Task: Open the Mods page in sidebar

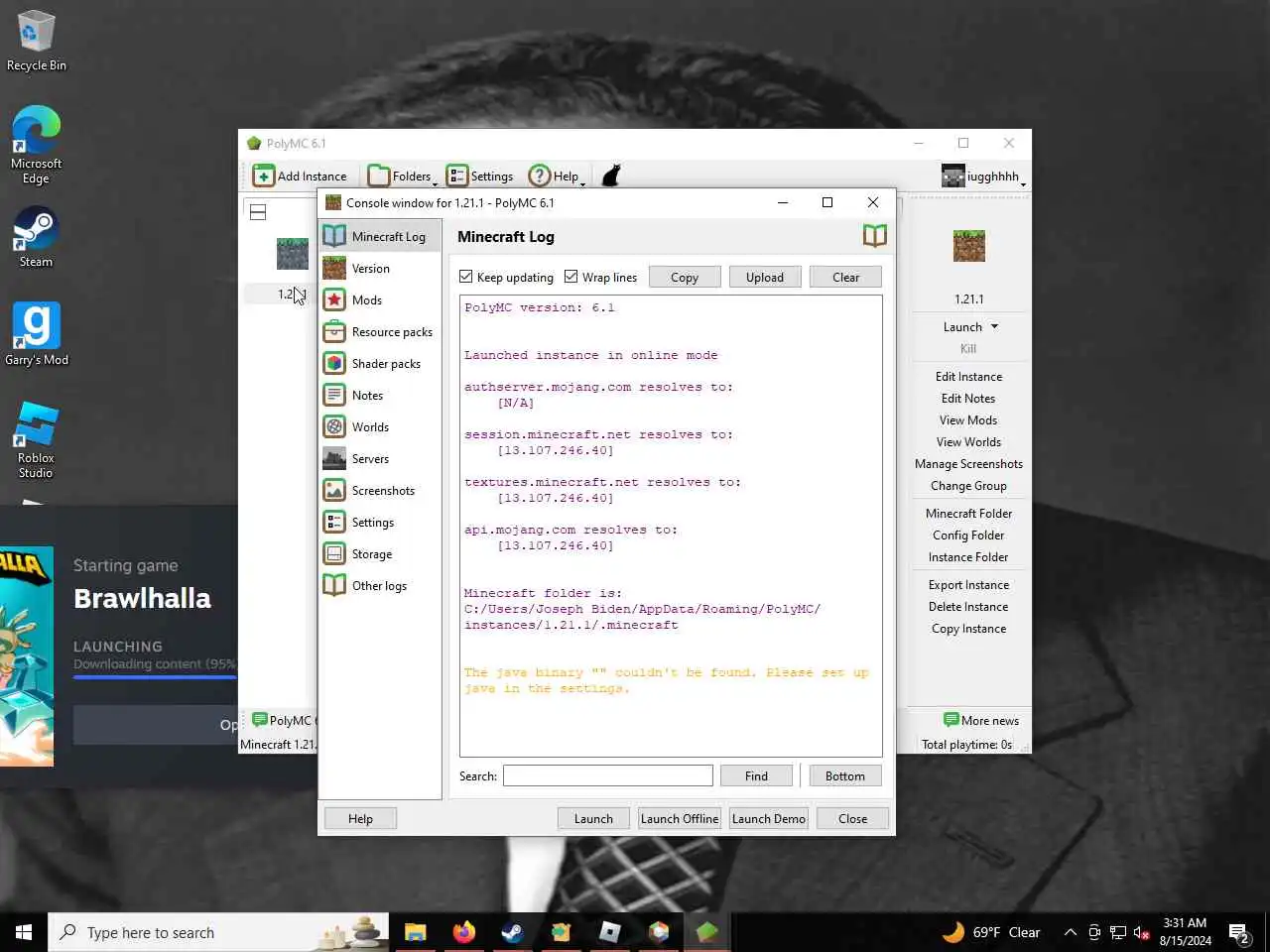Action: 380,299
